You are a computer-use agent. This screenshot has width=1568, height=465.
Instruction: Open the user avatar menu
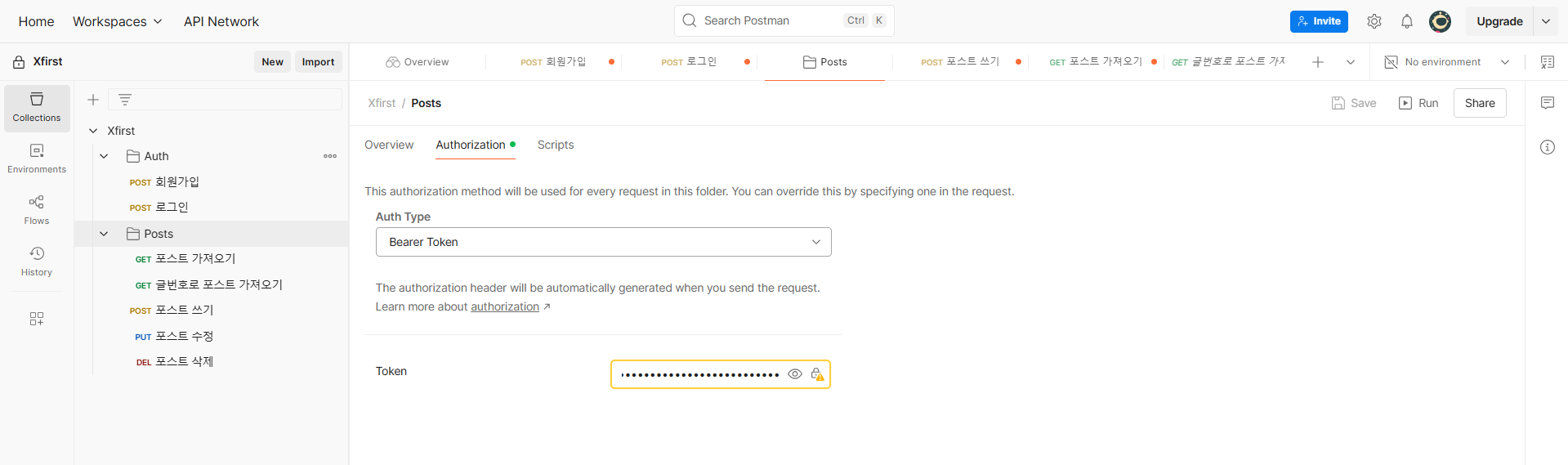coord(1440,21)
